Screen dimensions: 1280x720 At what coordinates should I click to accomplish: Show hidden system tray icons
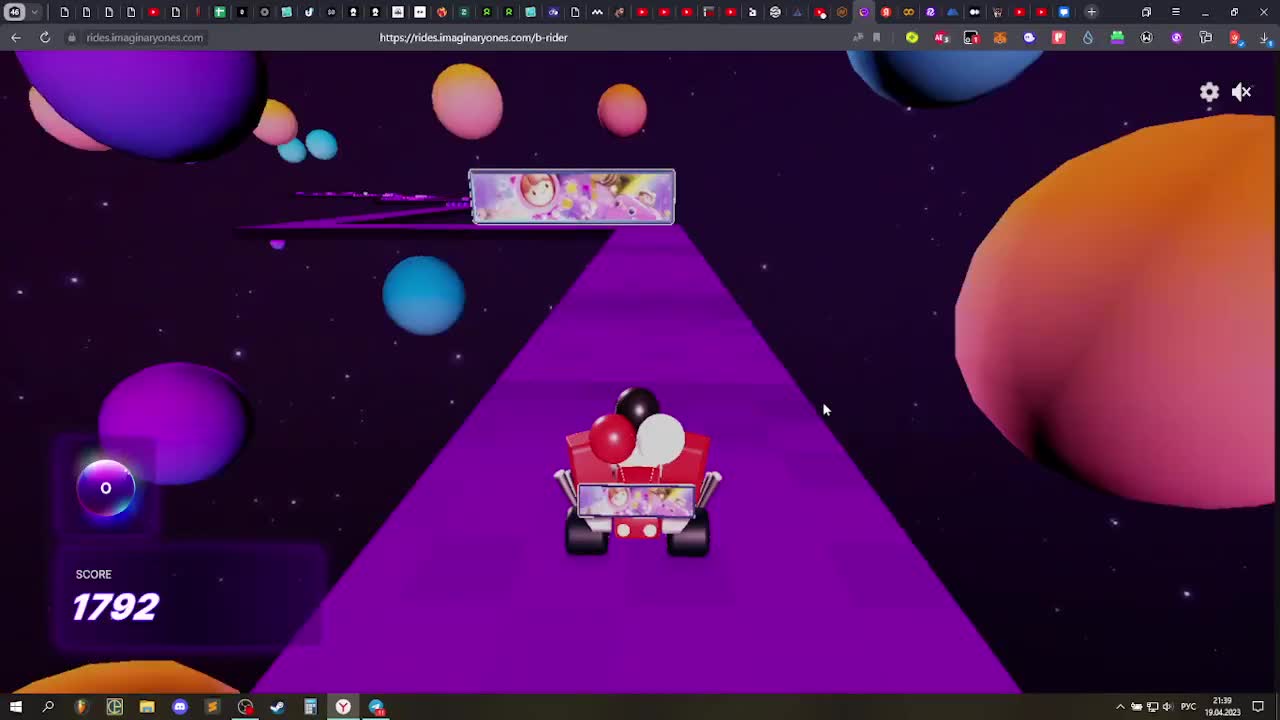(1120, 707)
